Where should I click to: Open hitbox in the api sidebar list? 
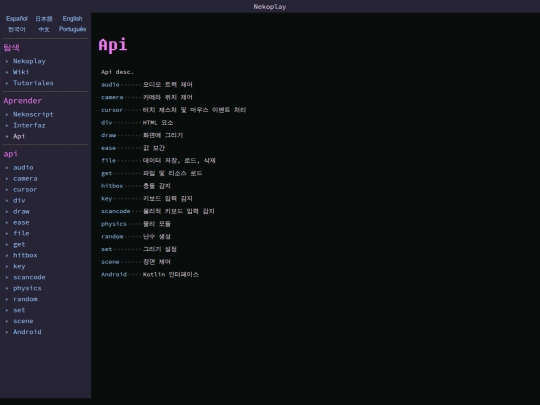click(25, 255)
